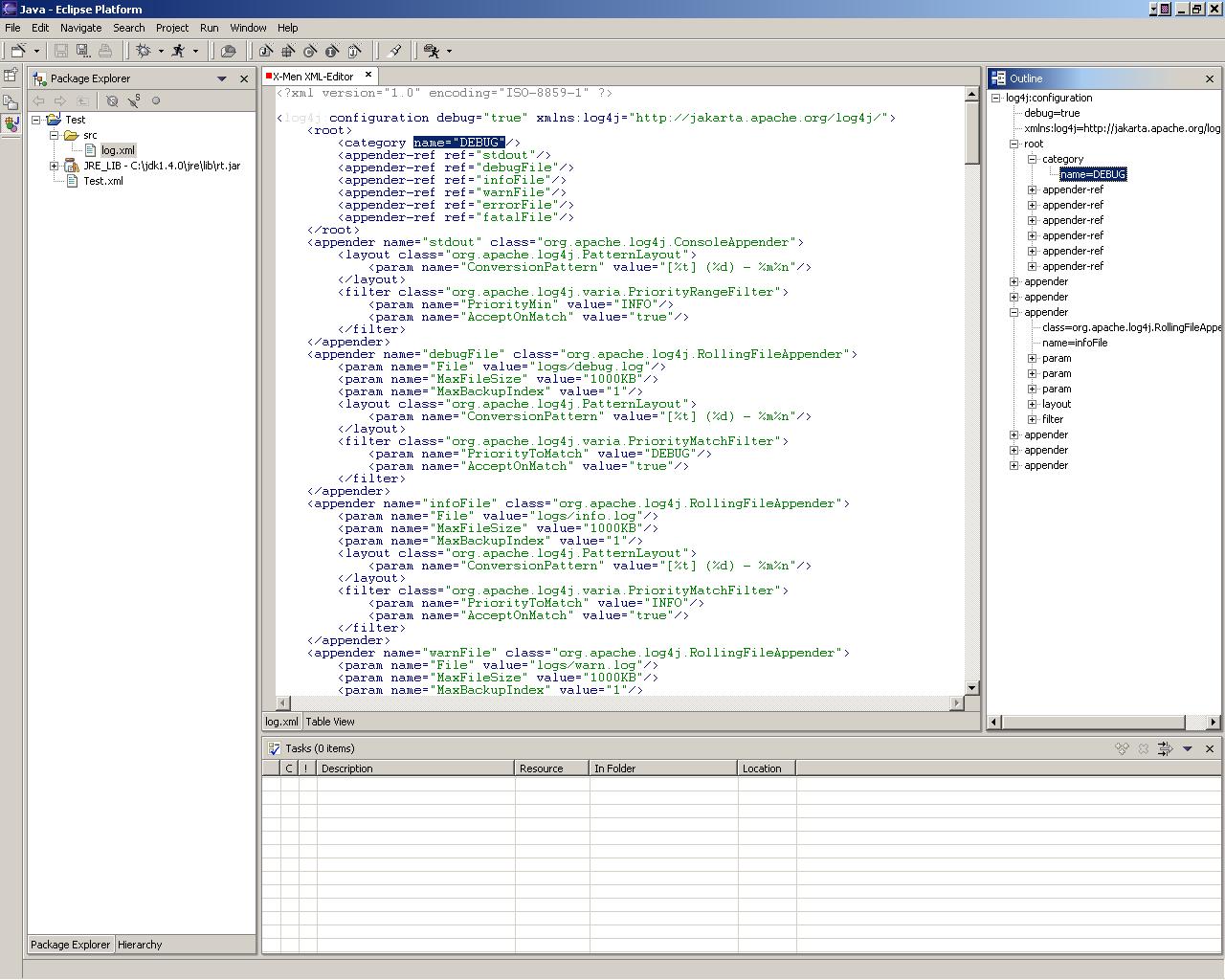The height and width of the screenshot is (980, 1225).
Task: Toggle hide fields icon in Package Explorer
Action: (112, 100)
